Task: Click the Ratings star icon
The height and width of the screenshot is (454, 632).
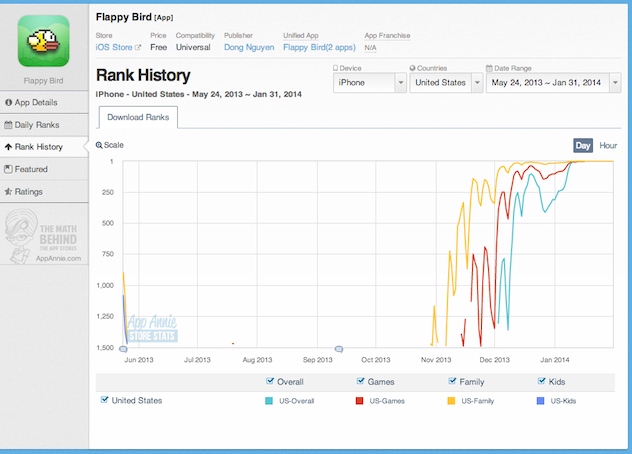Action: coord(8,192)
